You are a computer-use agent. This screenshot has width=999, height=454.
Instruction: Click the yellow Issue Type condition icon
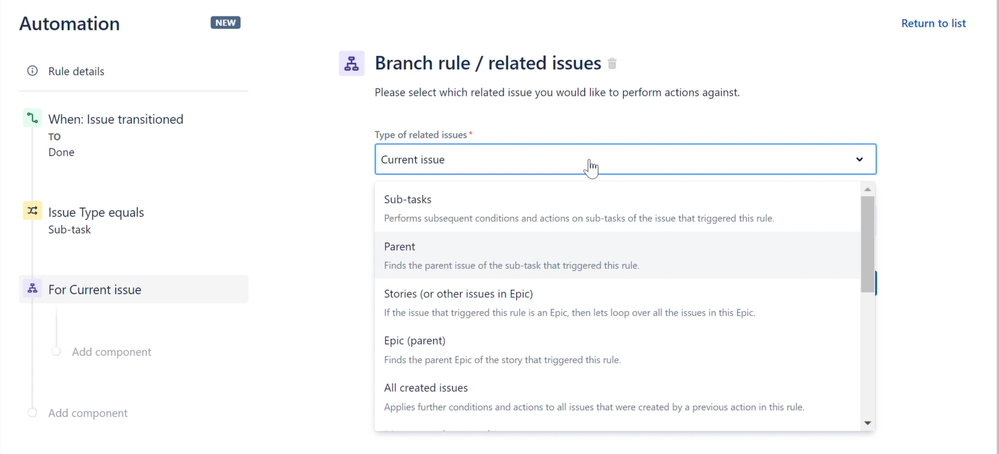point(32,211)
